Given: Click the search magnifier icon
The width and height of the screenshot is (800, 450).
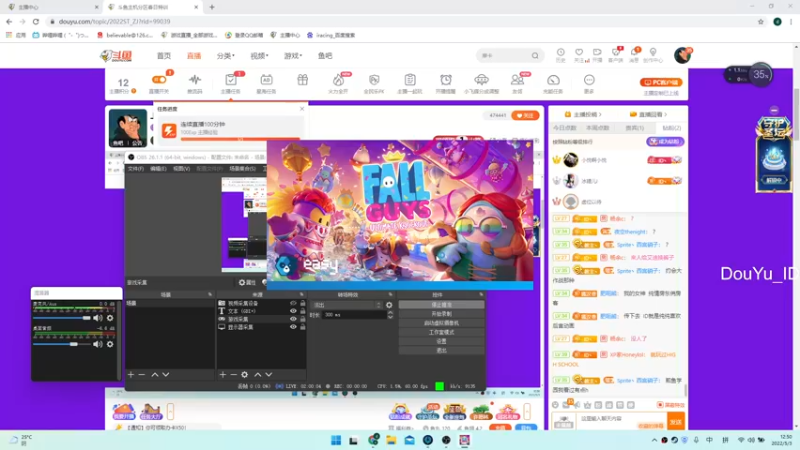Looking at the screenshot, I should [535, 56].
